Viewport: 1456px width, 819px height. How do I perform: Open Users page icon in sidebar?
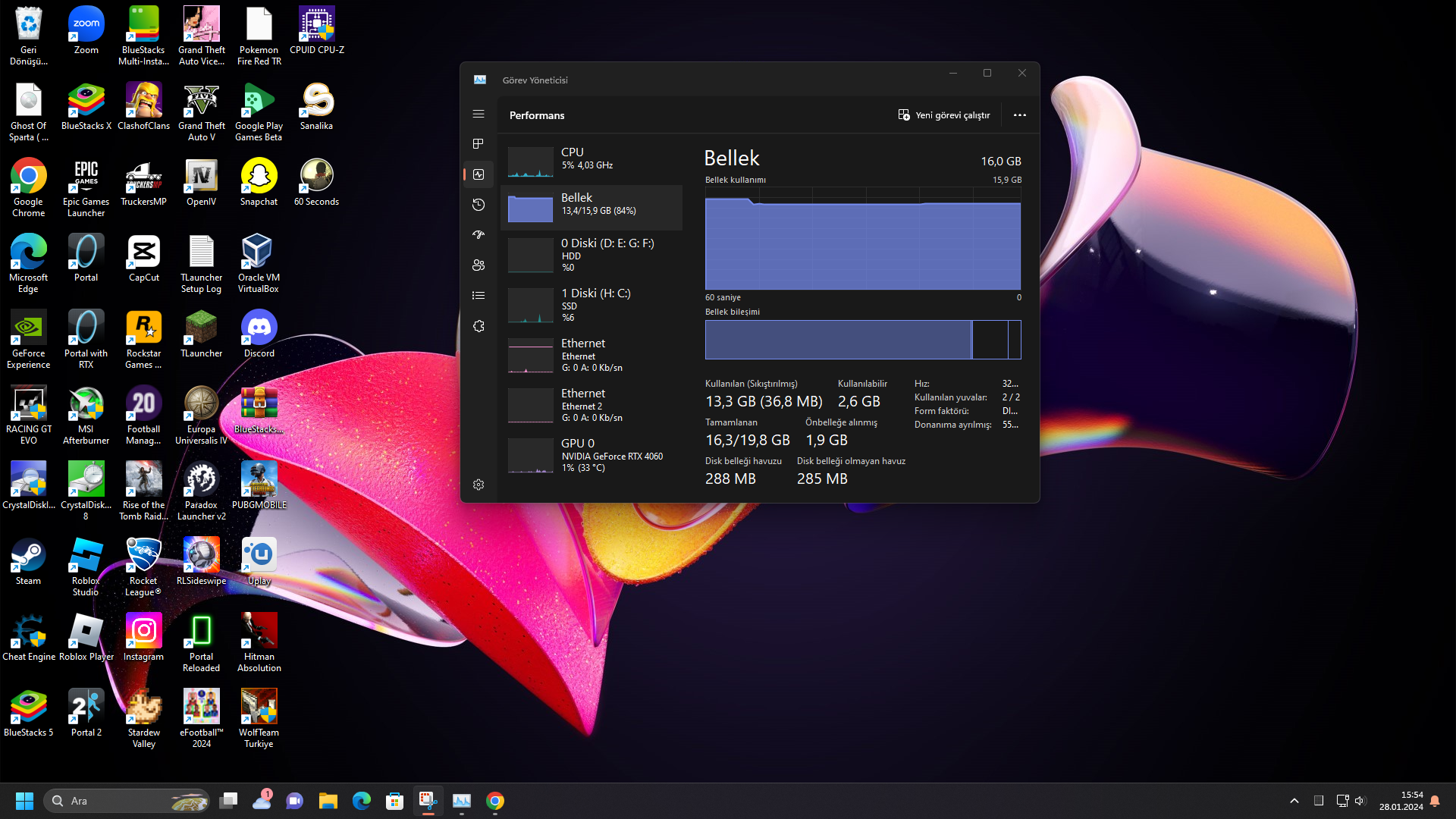point(478,265)
